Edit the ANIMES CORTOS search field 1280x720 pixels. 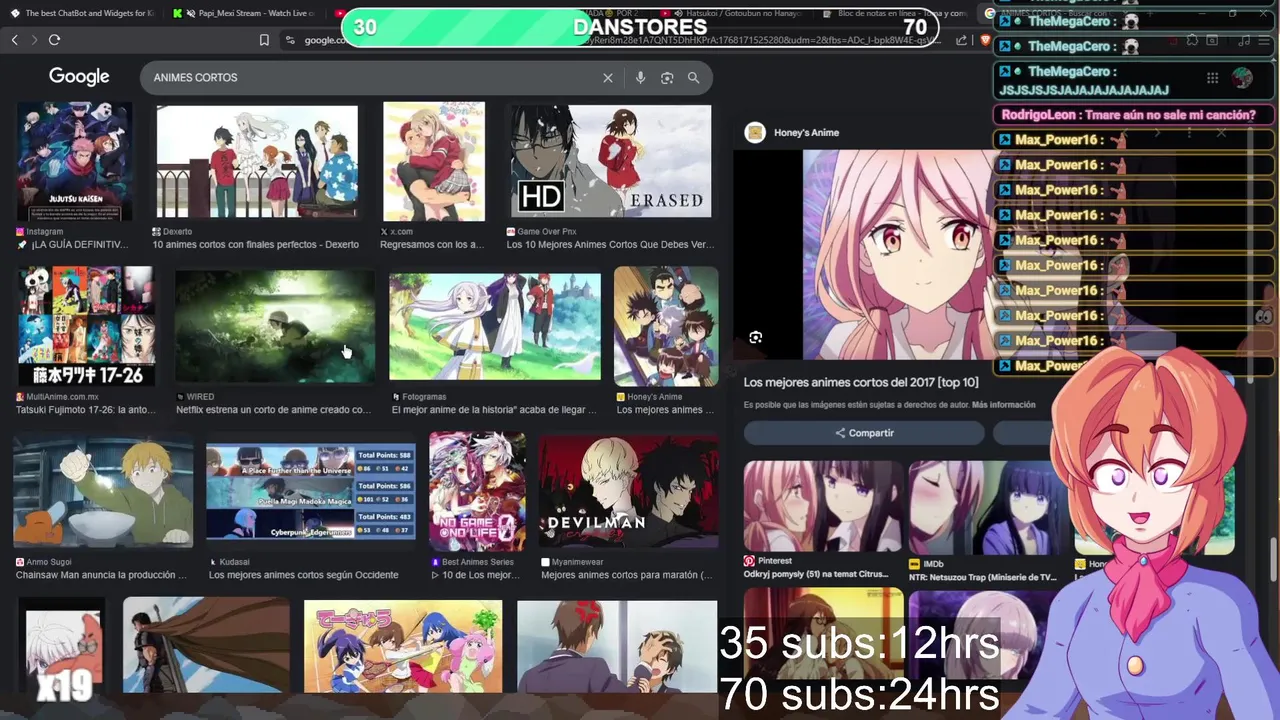(x=370, y=78)
